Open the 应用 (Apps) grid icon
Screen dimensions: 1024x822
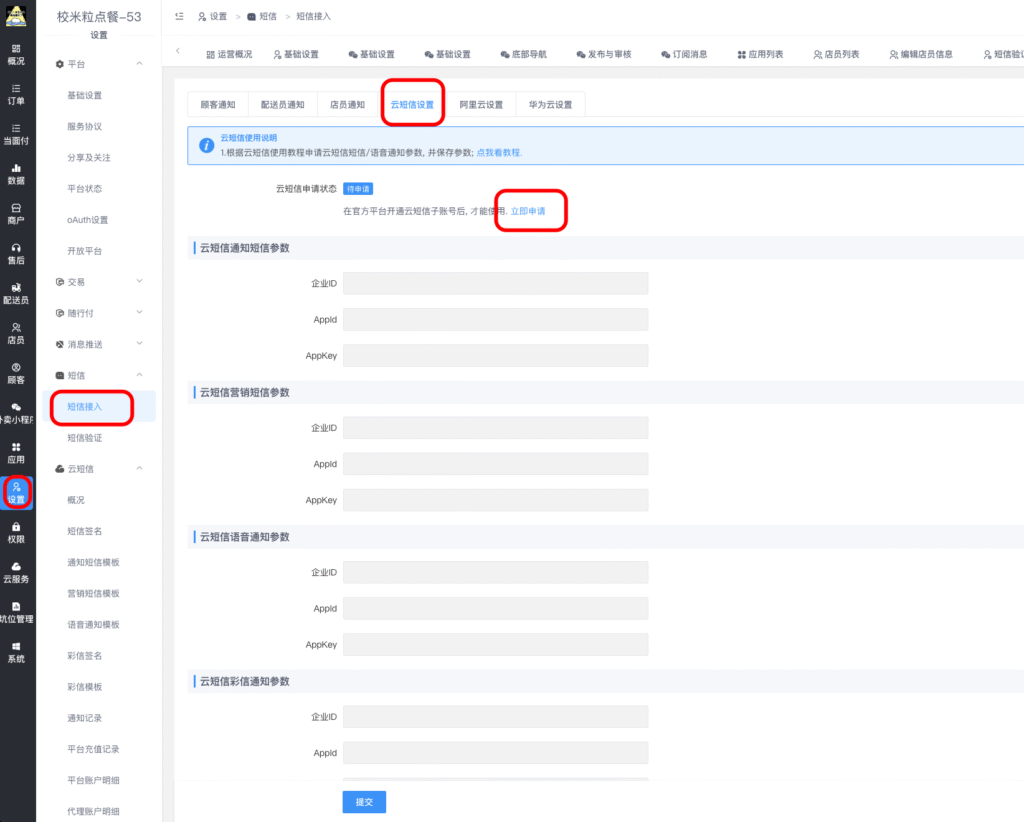point(16,452)
